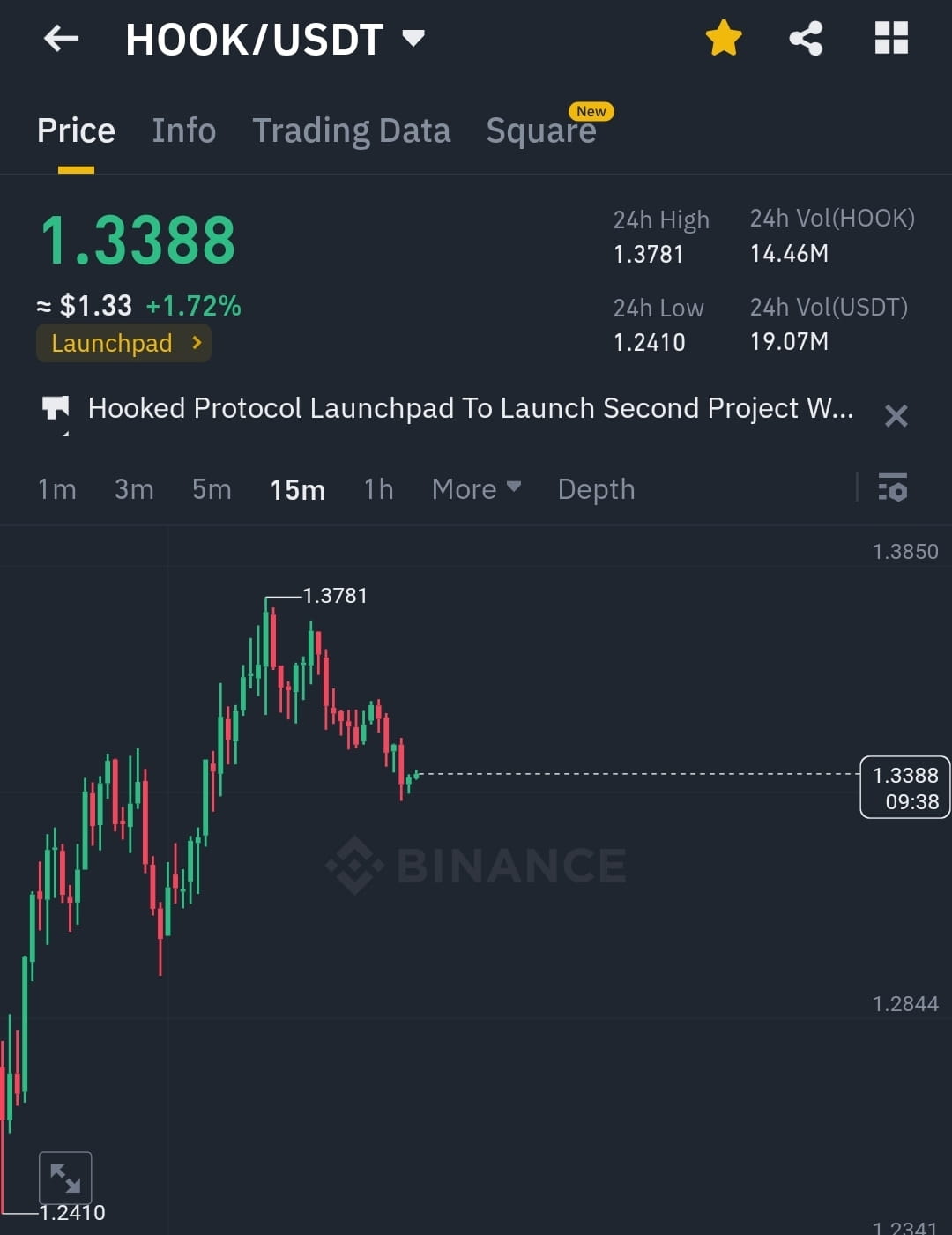Image resolution: width=952 pixels, height=1235 pixels.
Task: Switch to the Trading Data tab
Action: (x=352, y=130)
